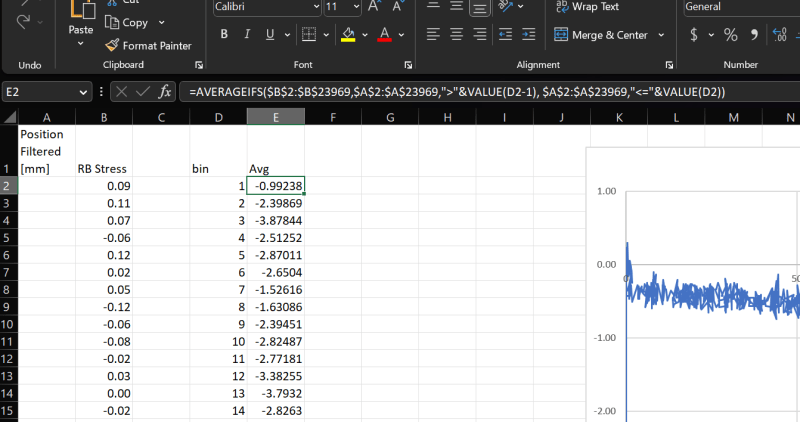This screenshot has width=800, height=422.
Task: Click the Paste button
Action: point(81,17)
